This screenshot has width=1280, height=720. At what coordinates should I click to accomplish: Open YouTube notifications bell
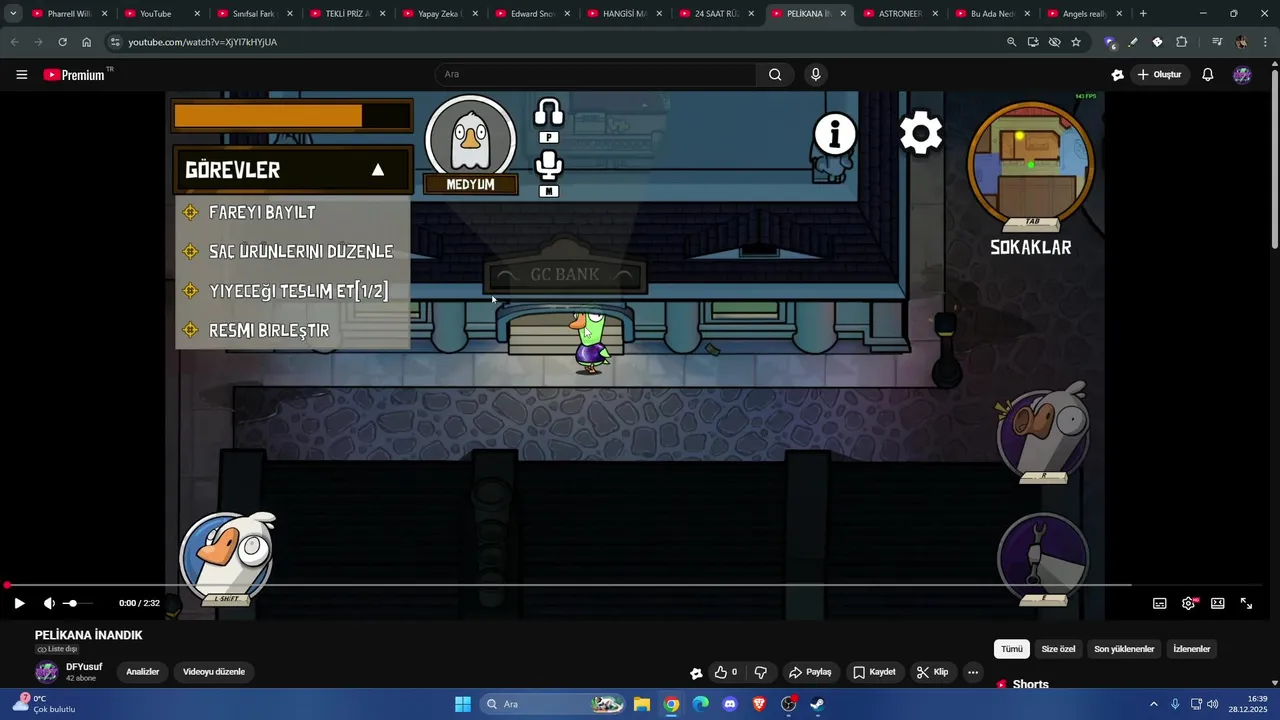(1208, 74)
